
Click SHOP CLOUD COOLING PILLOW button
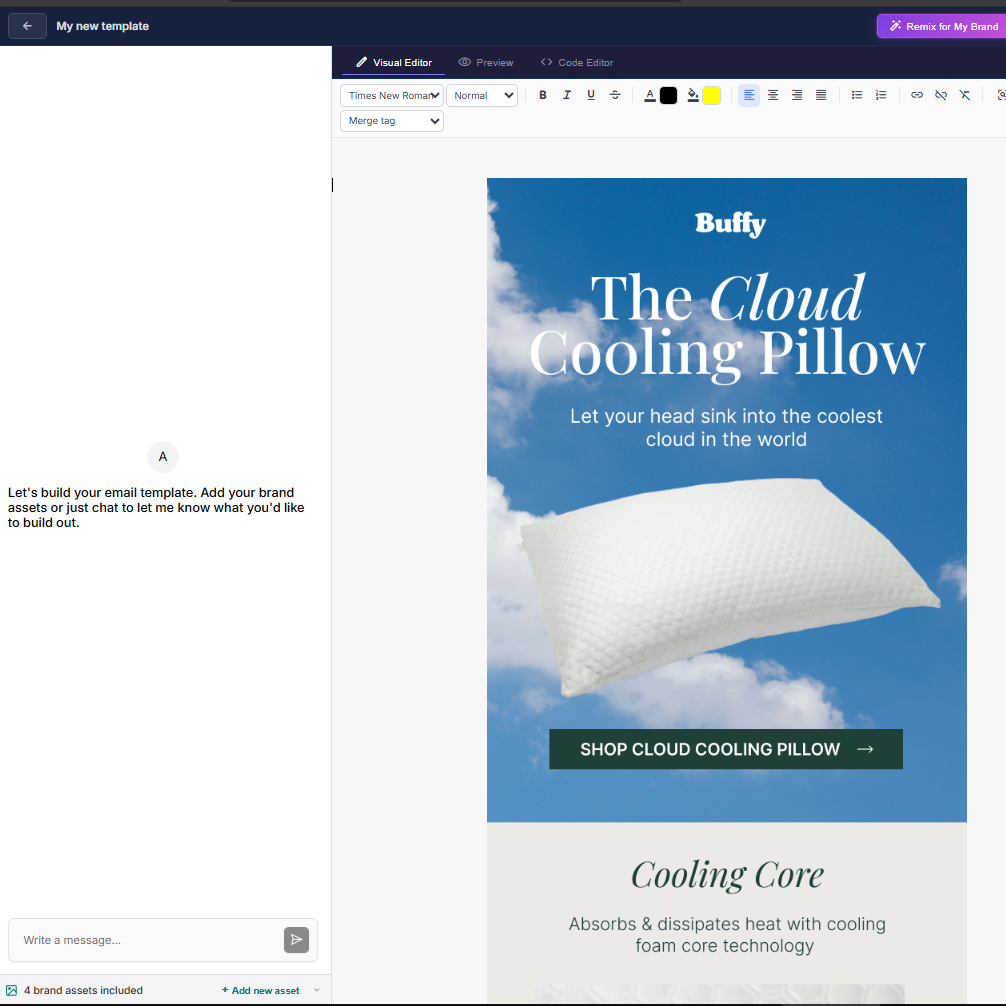pyautogui.click(x=726, y=749)
